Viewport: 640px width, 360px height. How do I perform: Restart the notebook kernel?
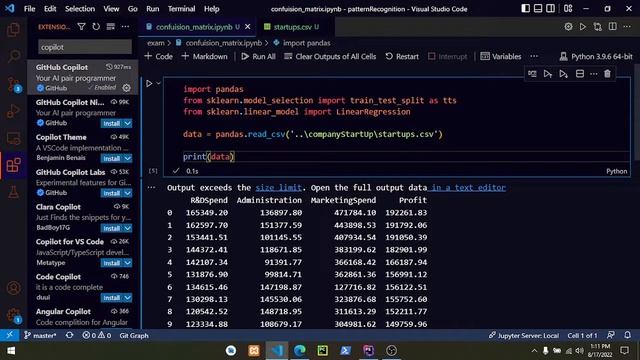[402, 56]
